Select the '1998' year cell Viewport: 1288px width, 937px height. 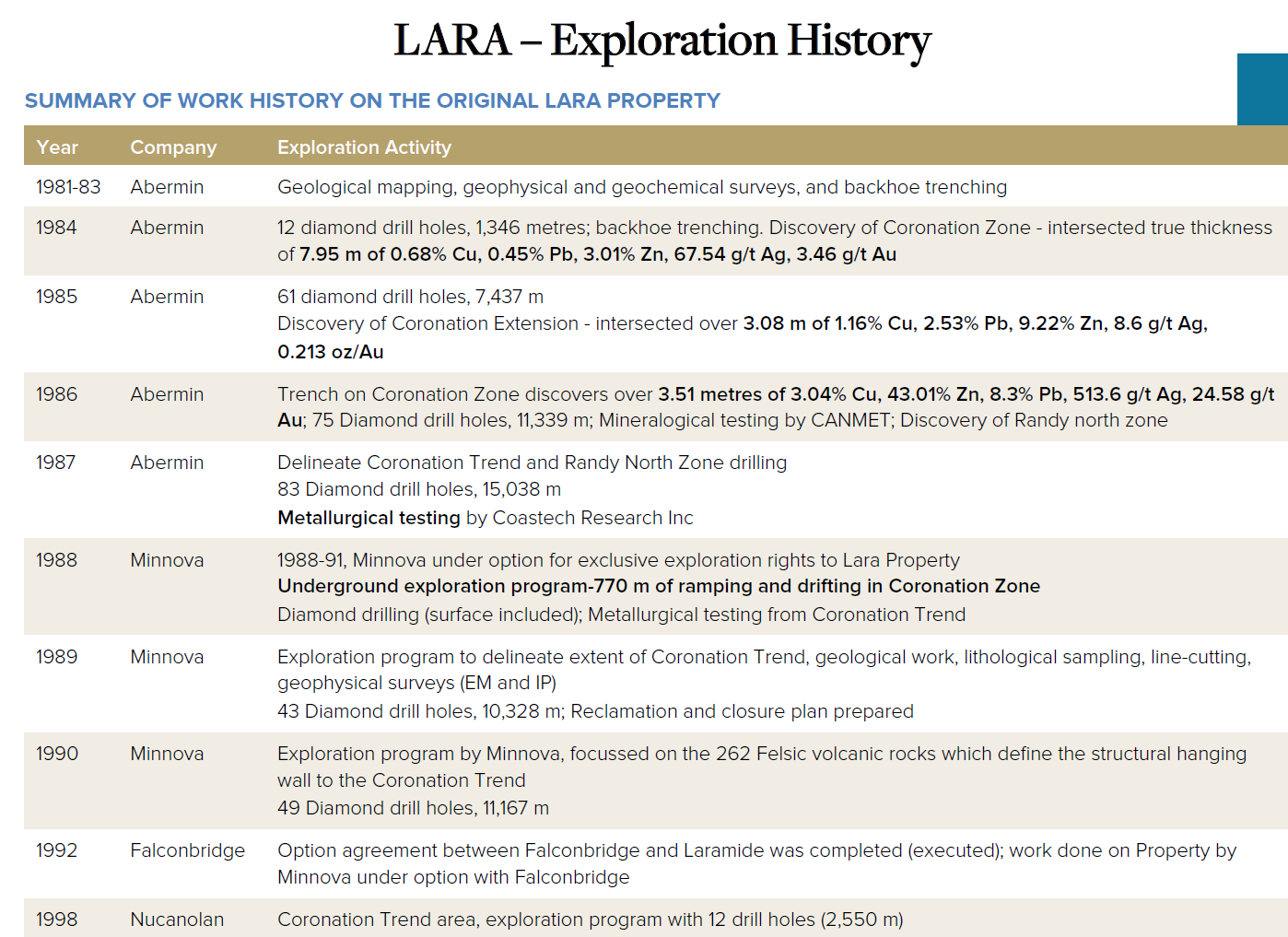point(56,919)
